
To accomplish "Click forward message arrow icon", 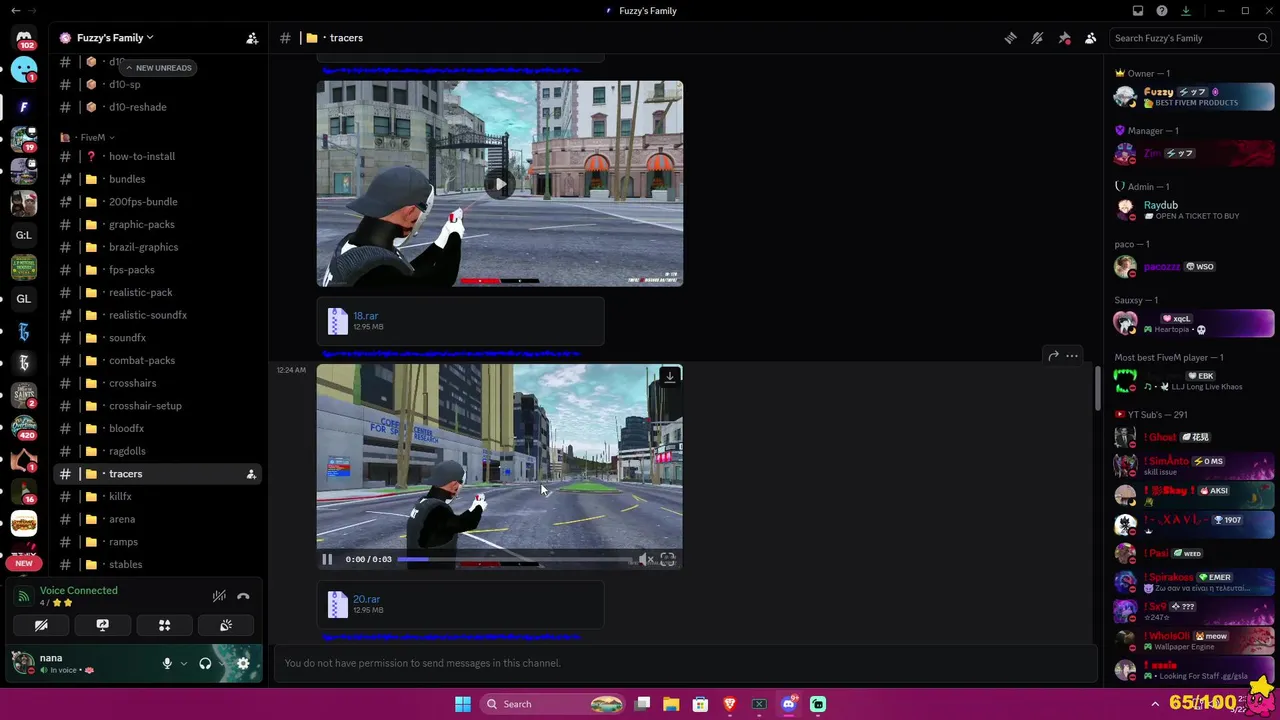I will click(1053, 356).
